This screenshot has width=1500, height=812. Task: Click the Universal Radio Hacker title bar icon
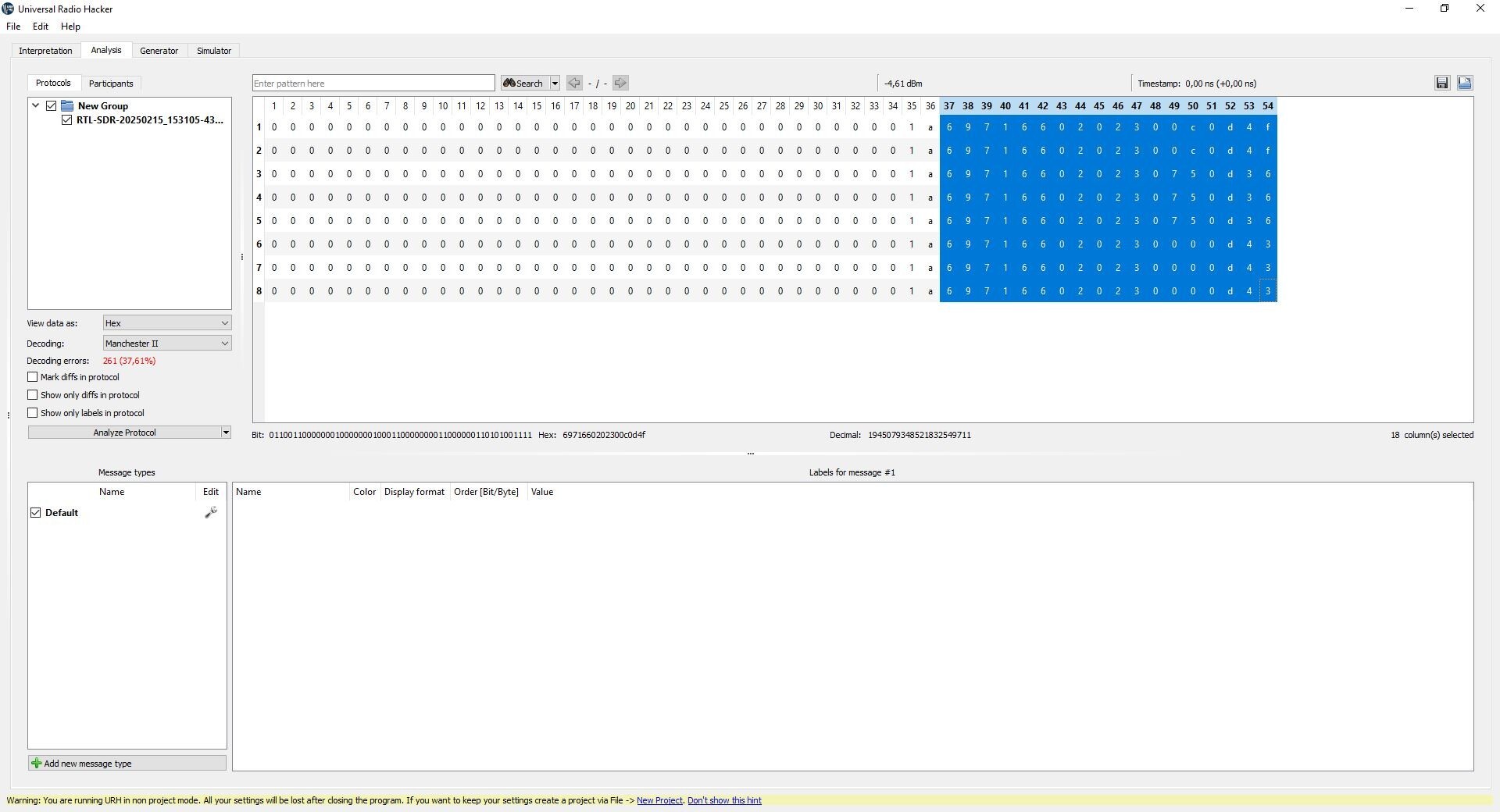[x=8, y=9]
